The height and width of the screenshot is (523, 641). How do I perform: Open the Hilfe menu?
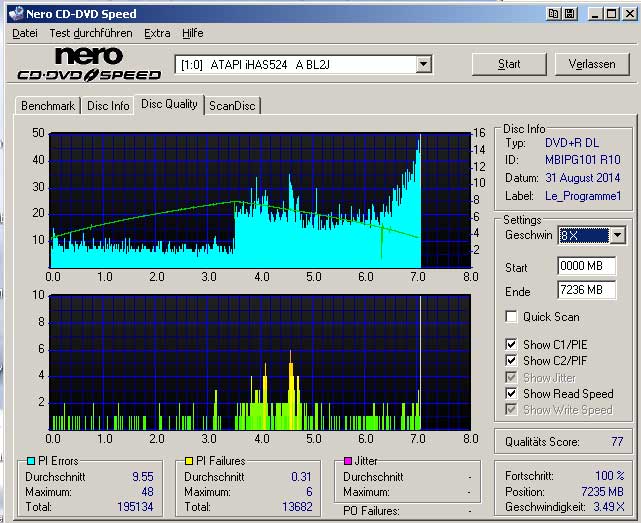coord(193,33)
